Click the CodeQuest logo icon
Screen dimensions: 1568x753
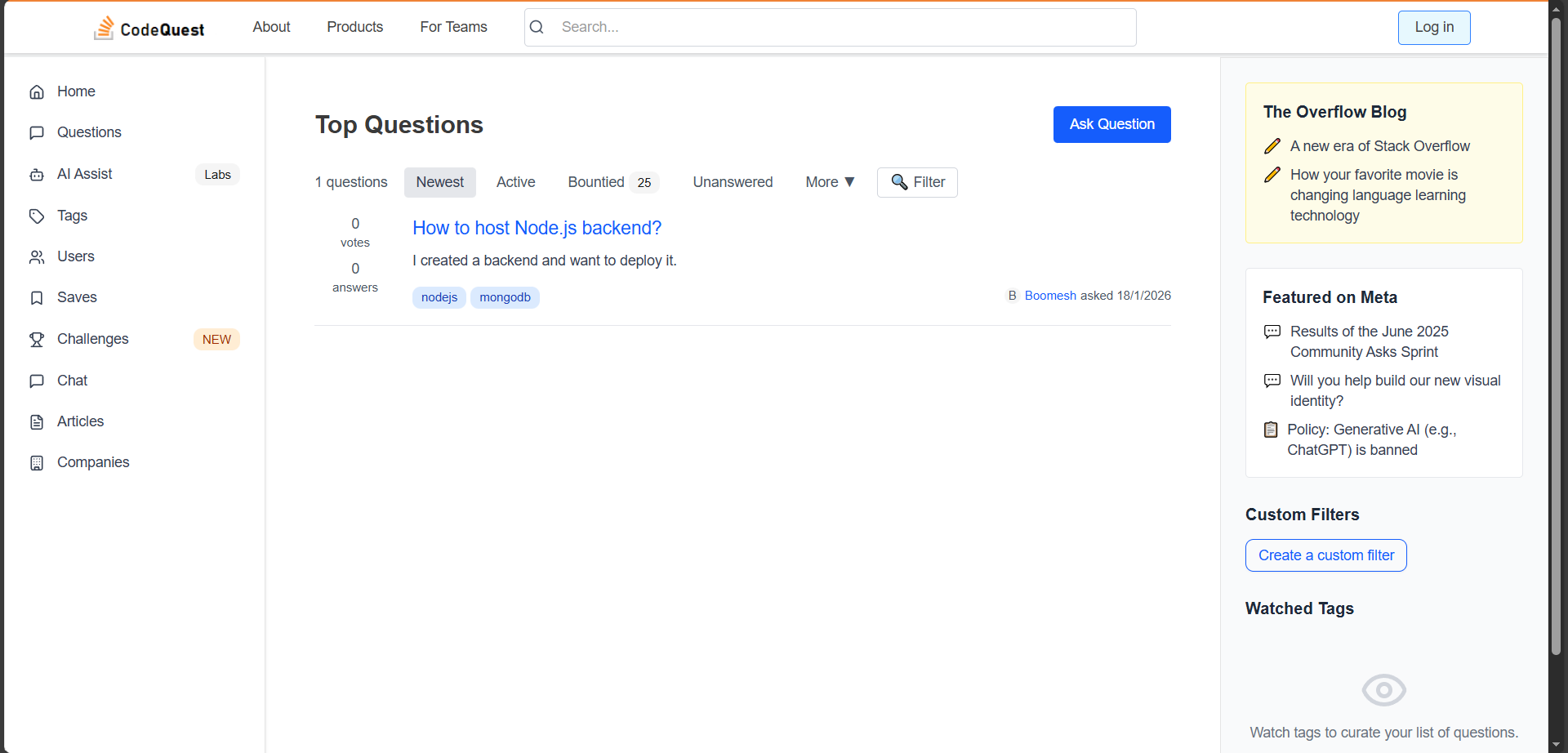coord(104,28)
